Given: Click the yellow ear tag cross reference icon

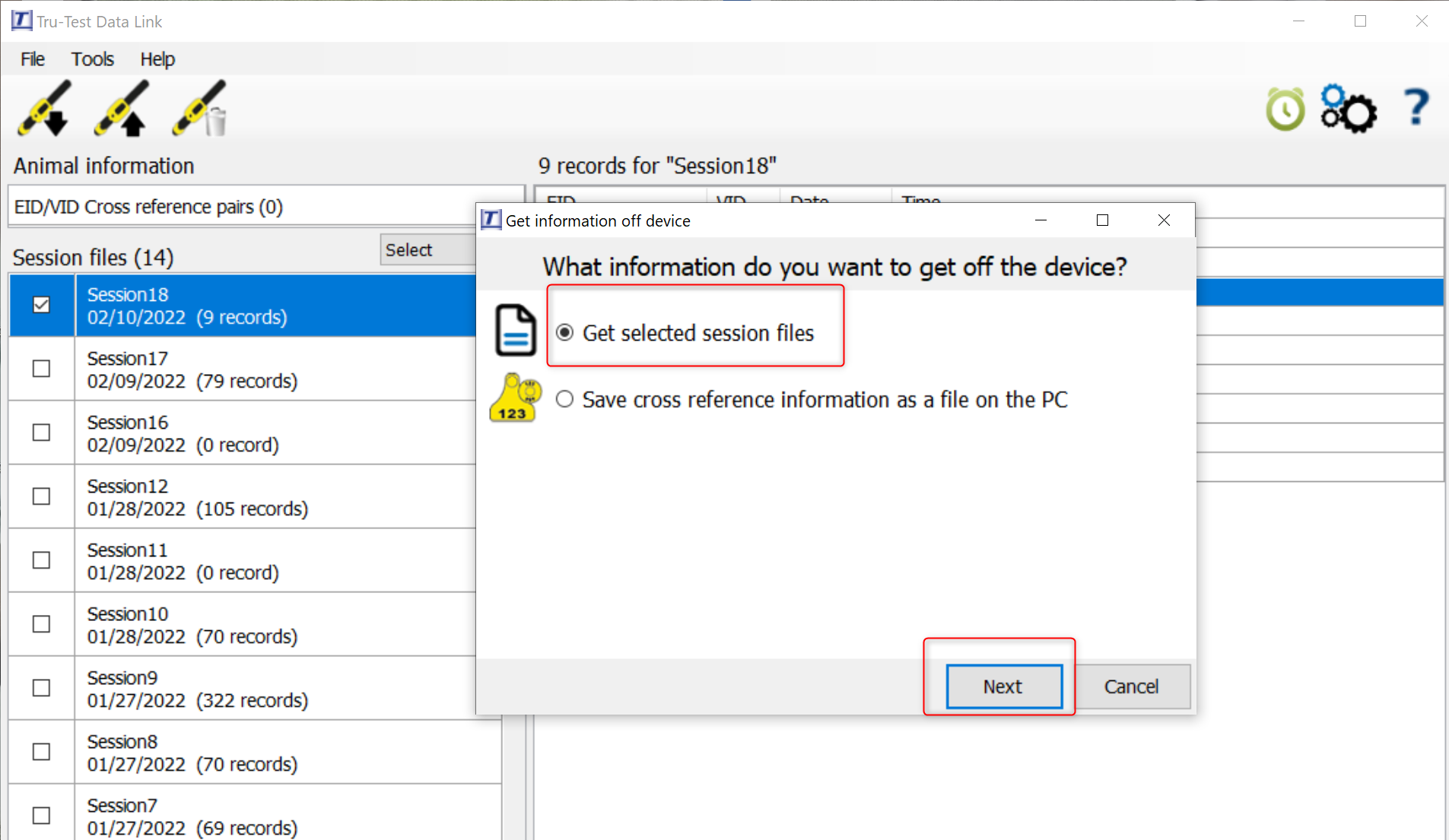Looking at the screenshot, I should 515,398.
